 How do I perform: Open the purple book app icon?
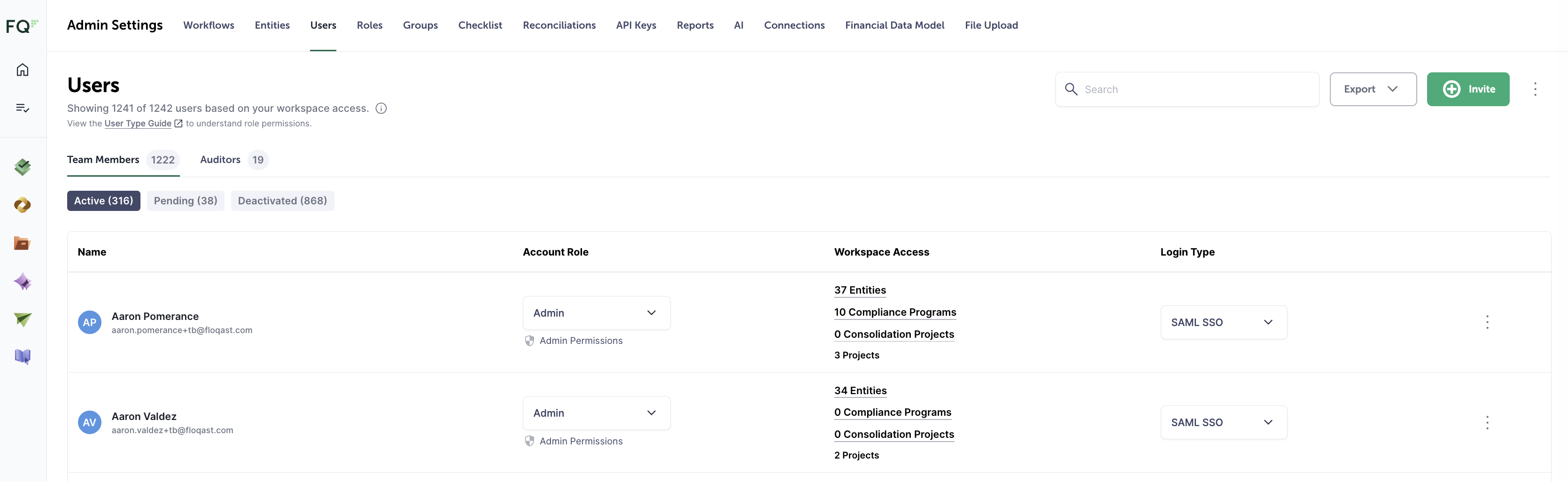[23, 357]
